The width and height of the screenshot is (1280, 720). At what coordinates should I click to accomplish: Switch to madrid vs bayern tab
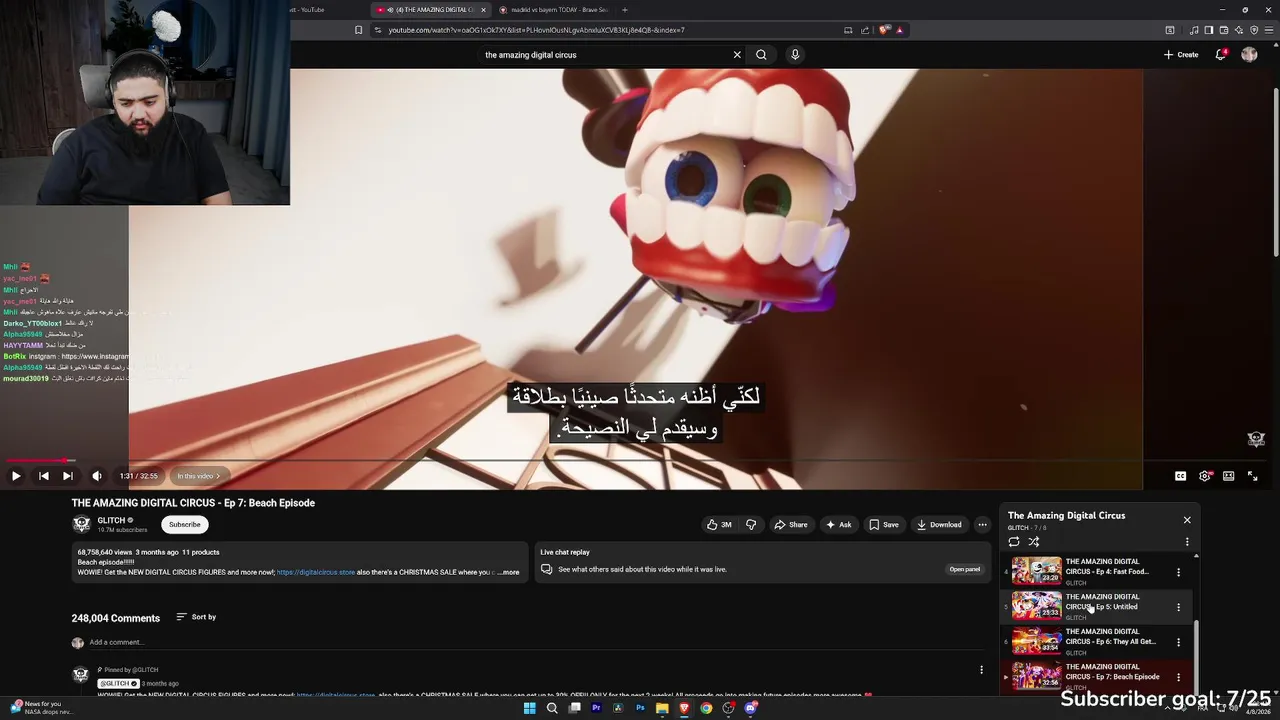[558, 10]
